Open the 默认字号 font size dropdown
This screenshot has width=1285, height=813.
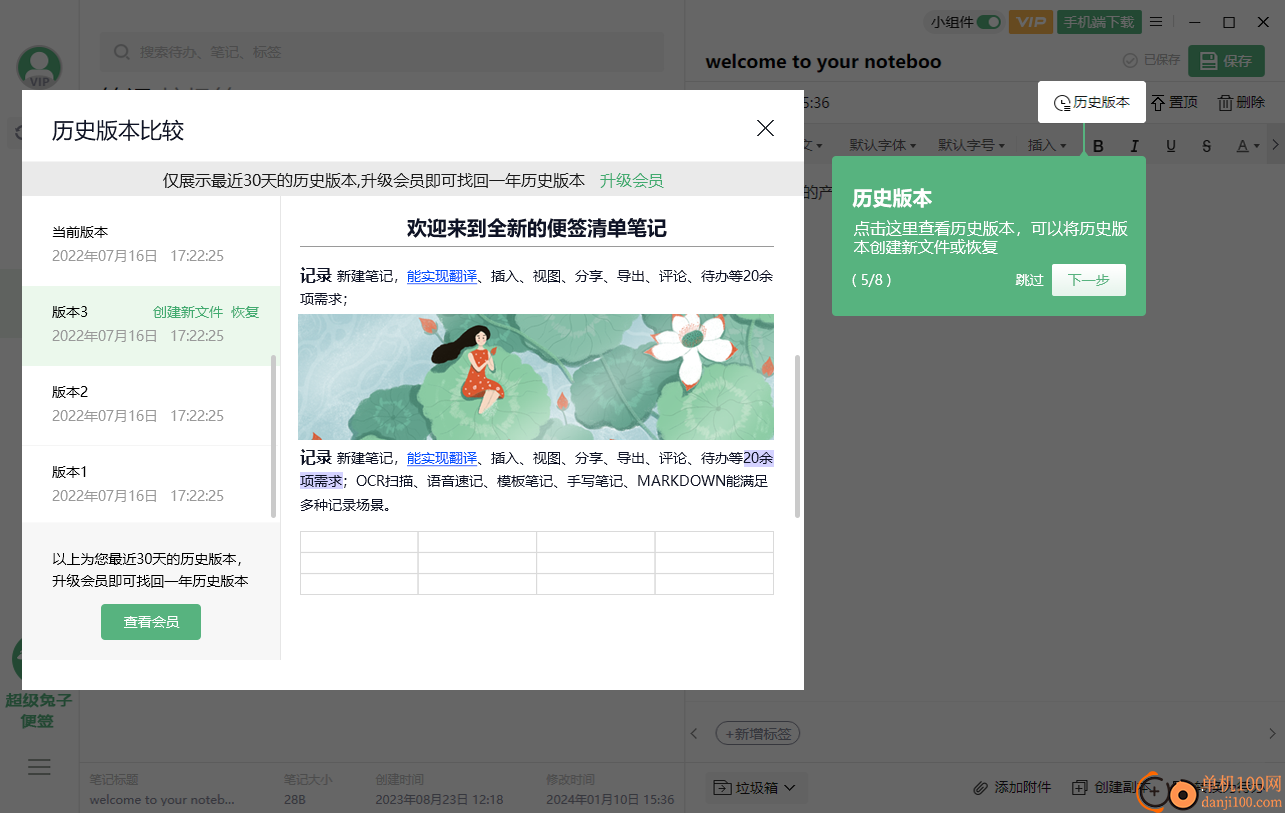971,145
